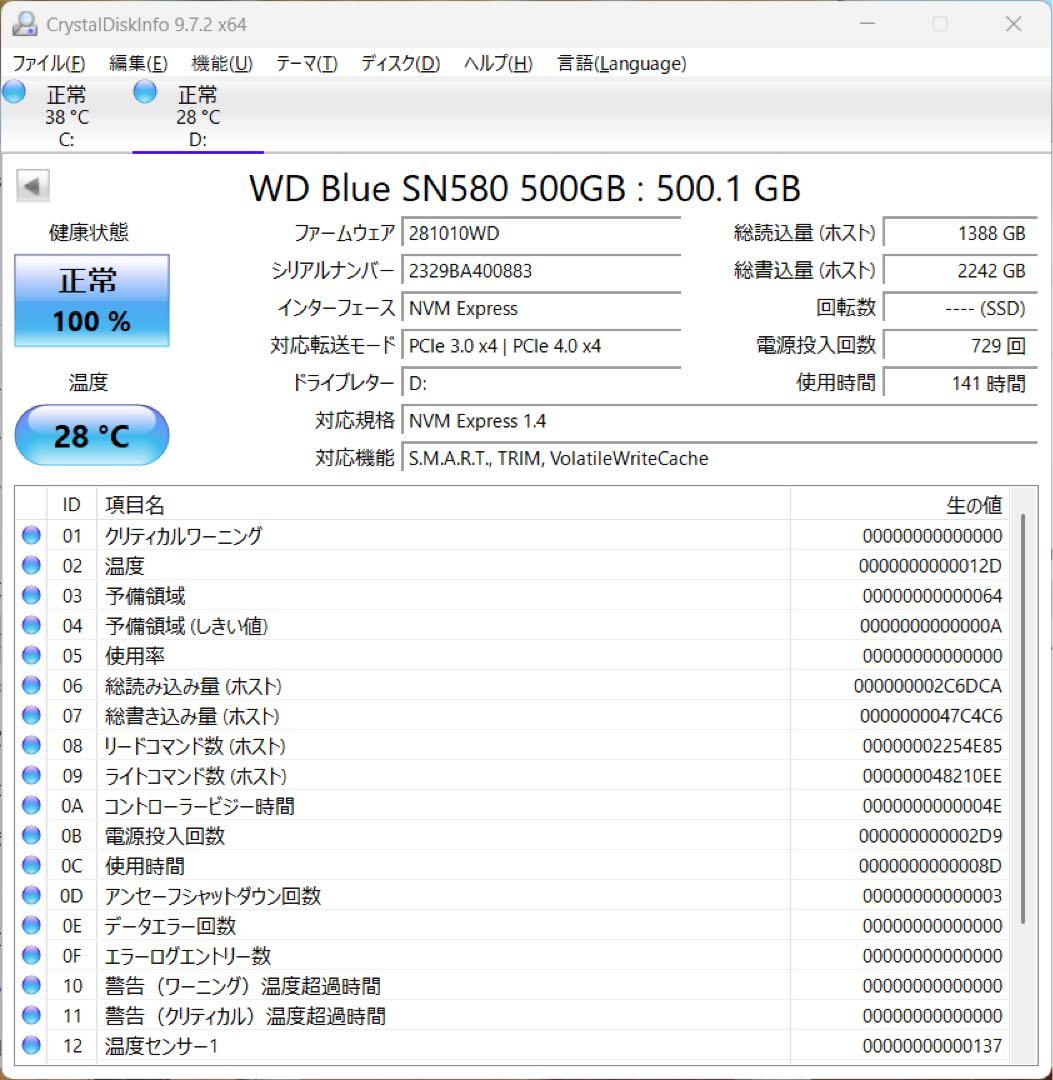Switch to the C: drive tab

click(66, 115)
